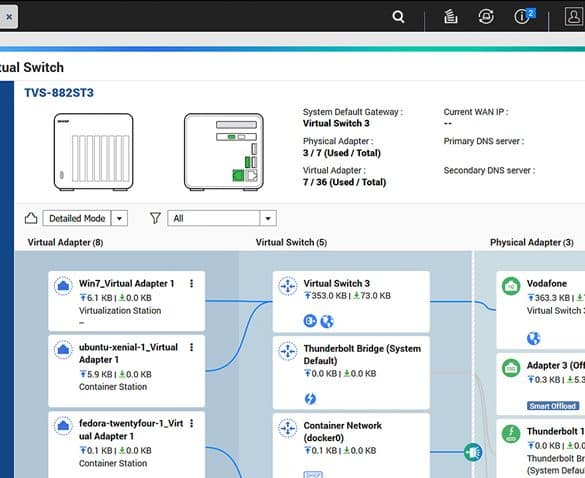This screenshot has width=585, height=478.
Task: Expand the Detailed Mode dropdown arrow
Action: pyautogui.click(x=119, y=218)
